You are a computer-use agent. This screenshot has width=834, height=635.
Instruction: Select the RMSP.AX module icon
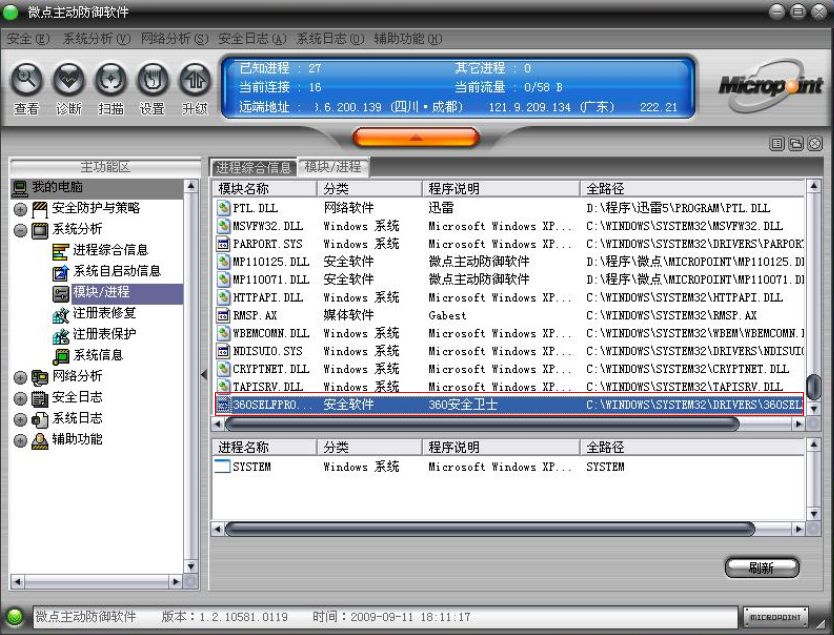pos(223,315)
